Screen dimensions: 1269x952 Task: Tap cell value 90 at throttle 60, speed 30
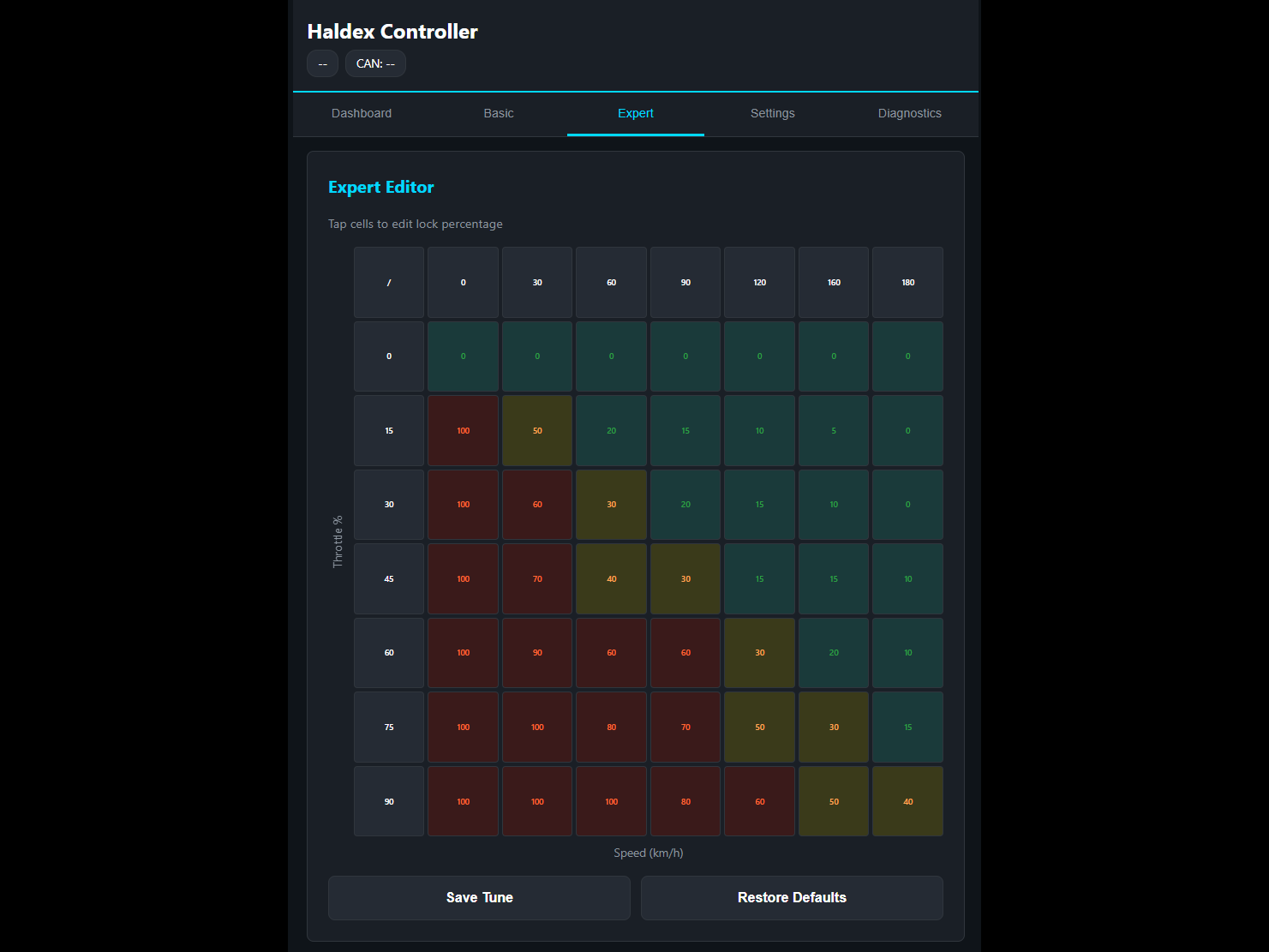537,653
